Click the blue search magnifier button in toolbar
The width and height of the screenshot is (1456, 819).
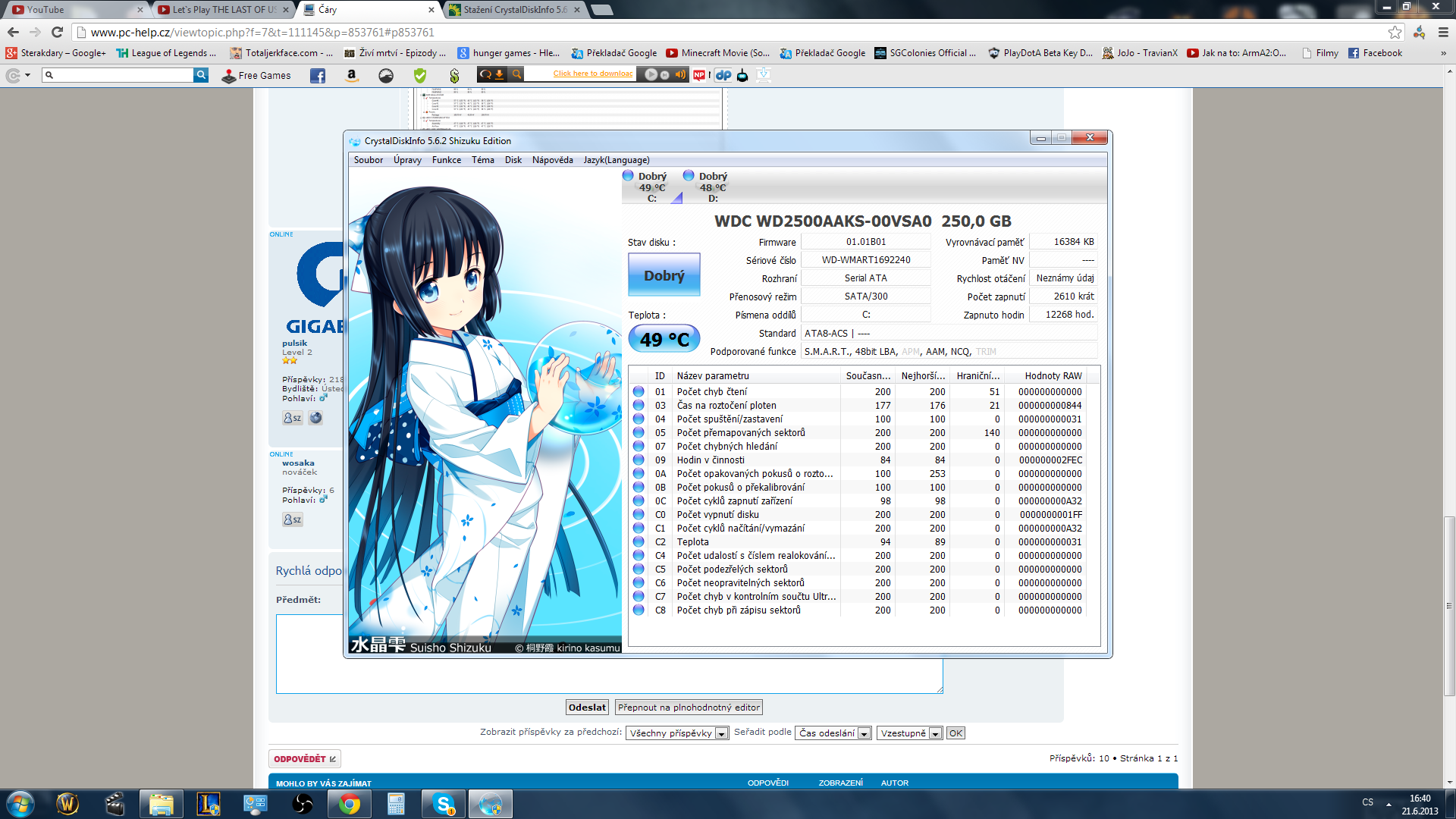[x=201, y=75]
